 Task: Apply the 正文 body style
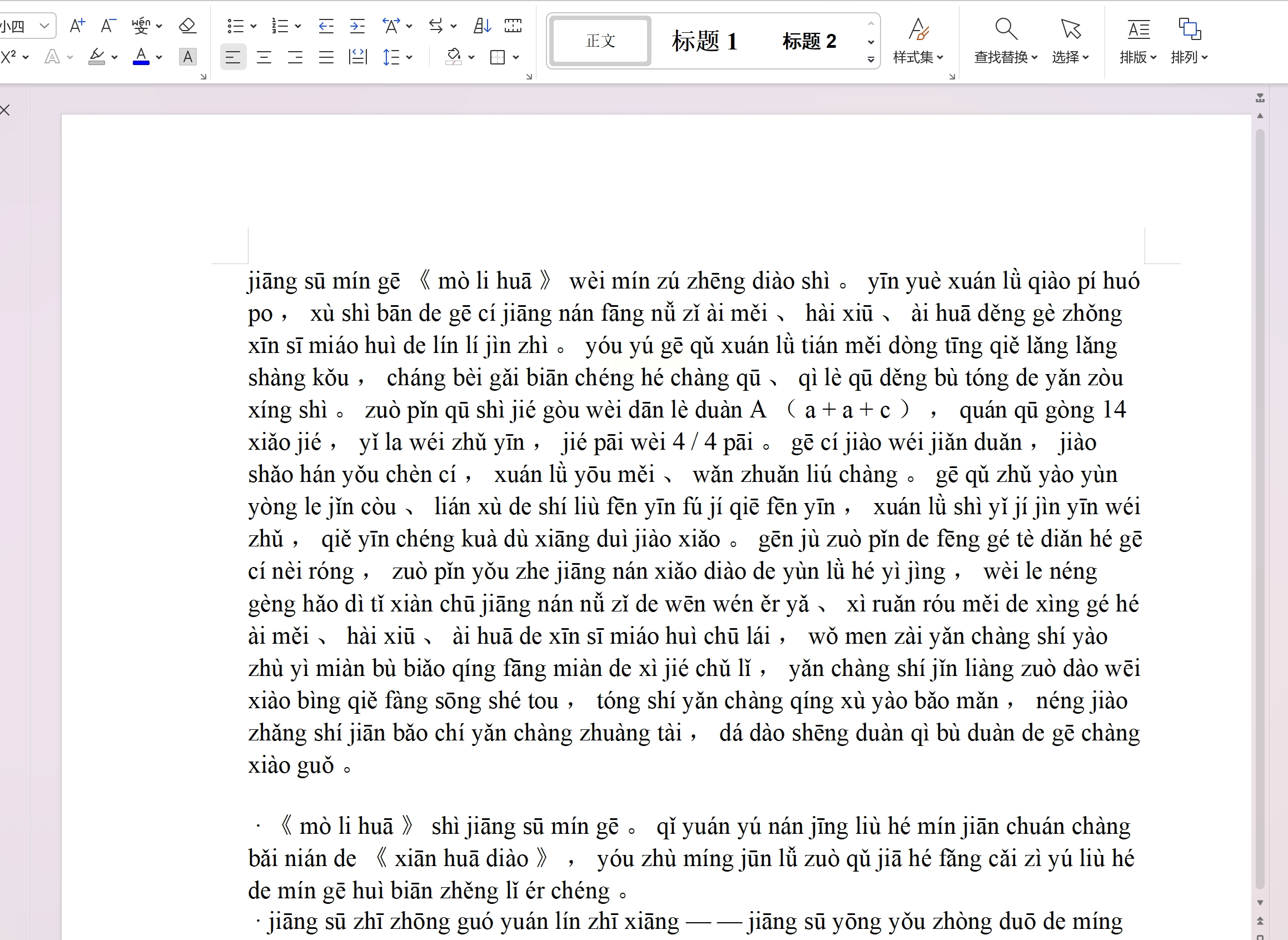click(601, 41)
